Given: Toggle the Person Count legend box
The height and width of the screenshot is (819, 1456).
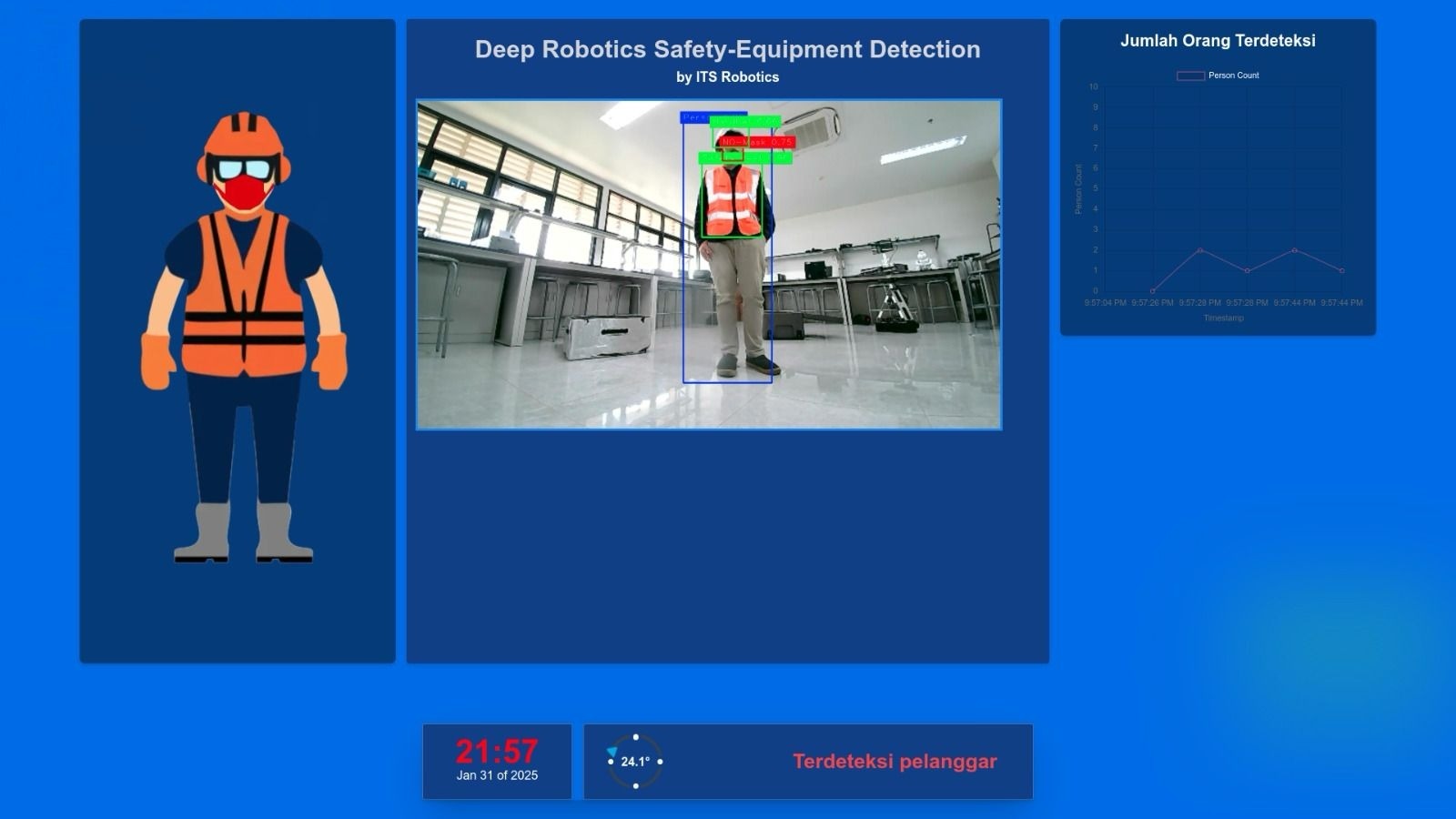Looking at the screenshot, I should click(1190, 76).
